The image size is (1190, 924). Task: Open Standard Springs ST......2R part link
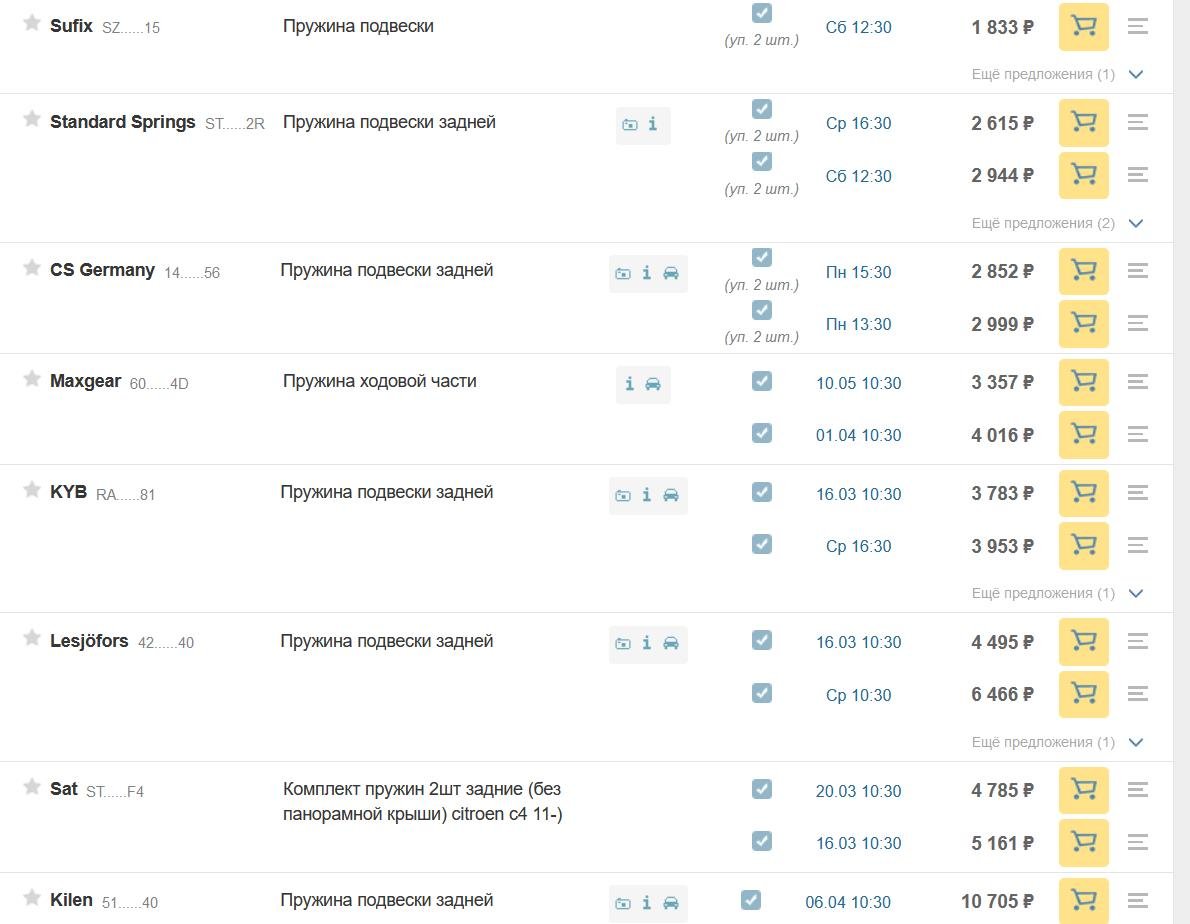[235, 124]
